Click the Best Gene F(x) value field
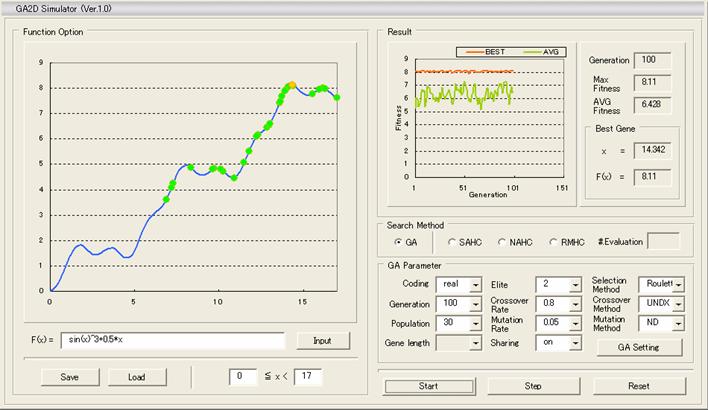The image size is (708, 410). [652, 177]
